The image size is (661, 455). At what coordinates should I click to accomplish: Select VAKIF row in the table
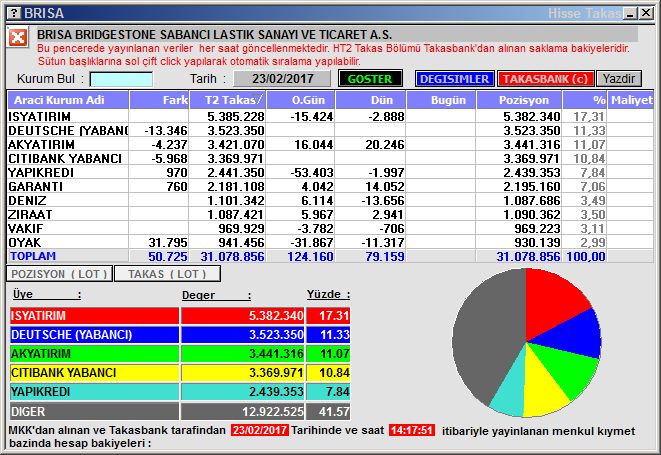pyautogui.click(x=330, y=229)
